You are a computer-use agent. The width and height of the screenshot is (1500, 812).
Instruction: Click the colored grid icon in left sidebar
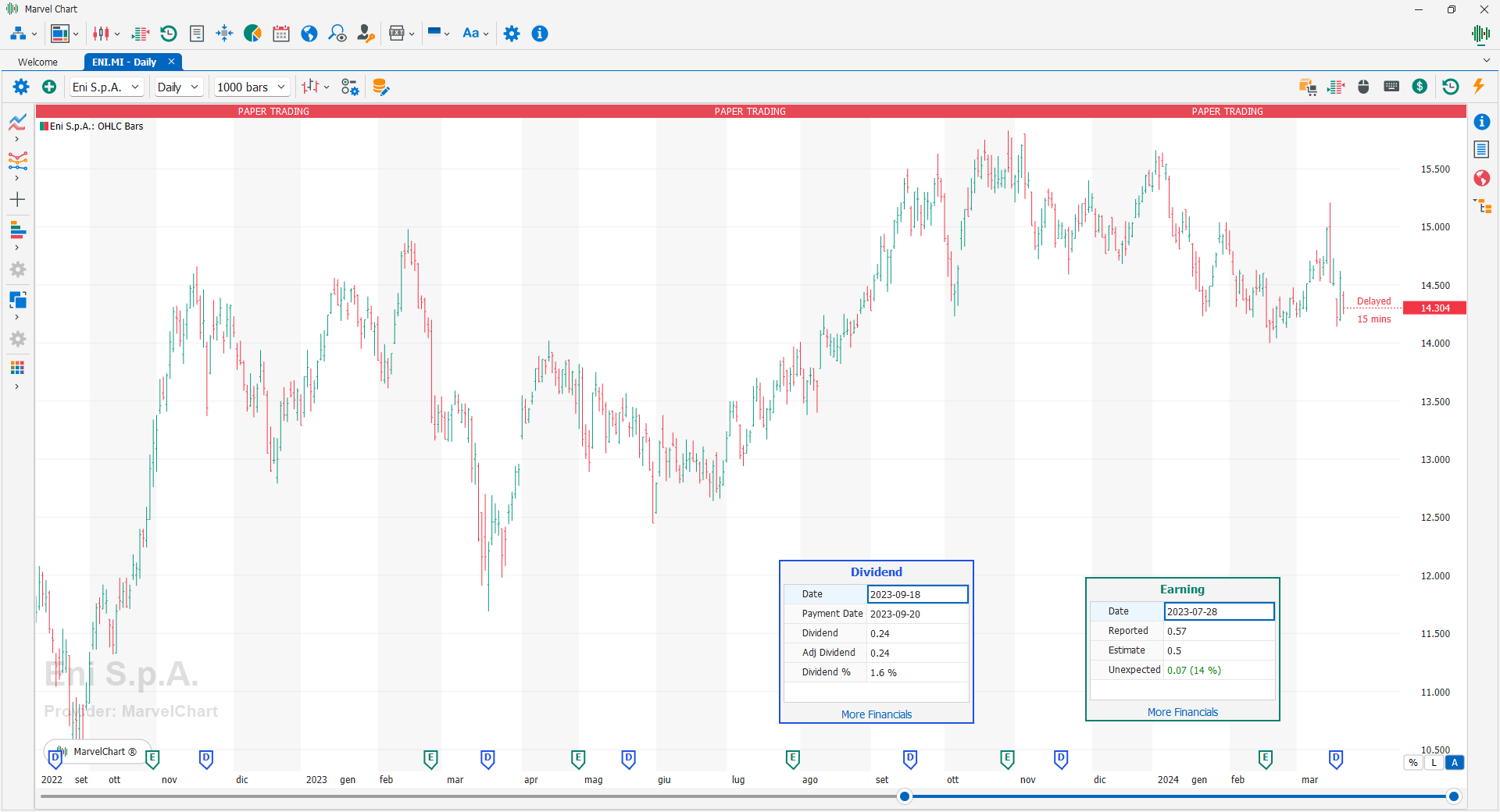[18, 368]
